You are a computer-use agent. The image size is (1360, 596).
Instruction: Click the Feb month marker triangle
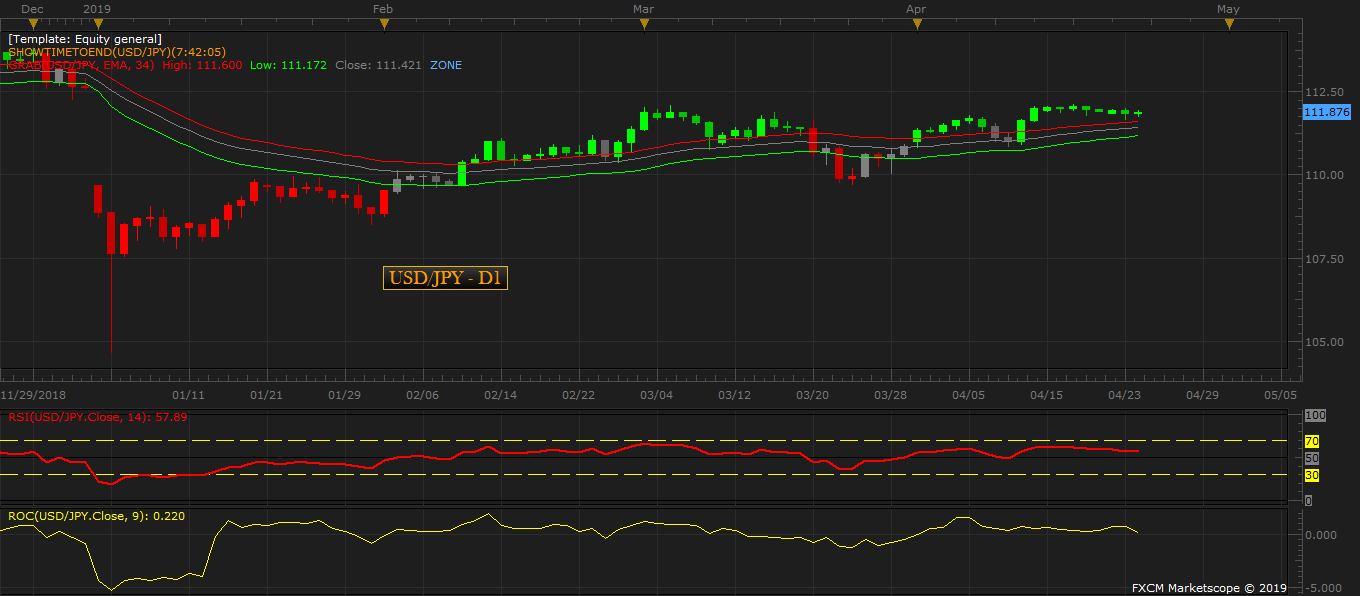[383, 23]
